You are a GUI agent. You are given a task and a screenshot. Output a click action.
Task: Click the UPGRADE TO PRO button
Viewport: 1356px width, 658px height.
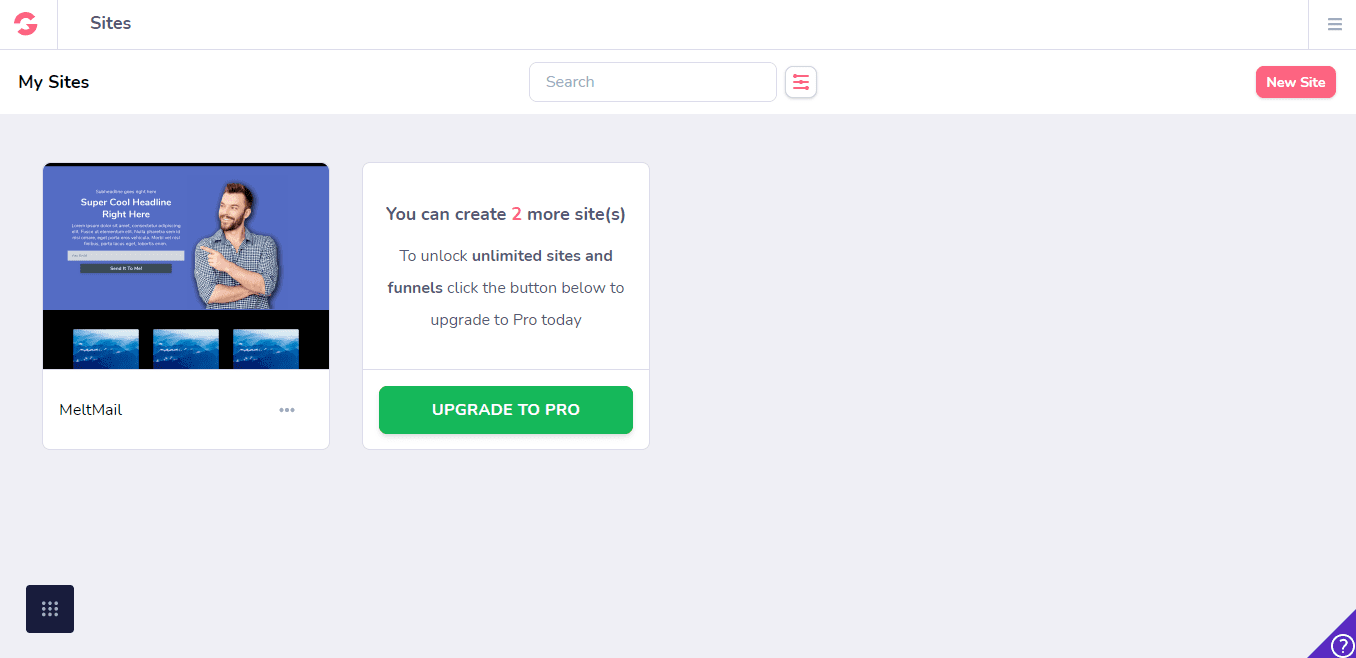(x=506, y=410)
